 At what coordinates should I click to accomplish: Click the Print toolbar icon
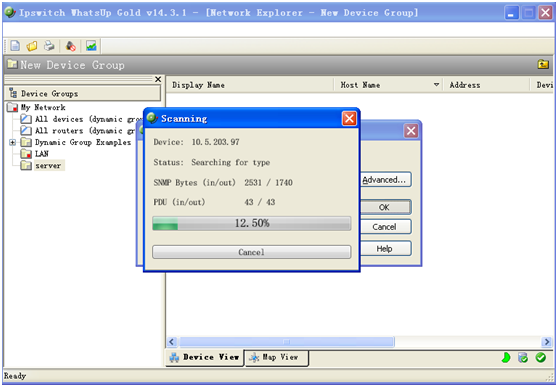49,46
